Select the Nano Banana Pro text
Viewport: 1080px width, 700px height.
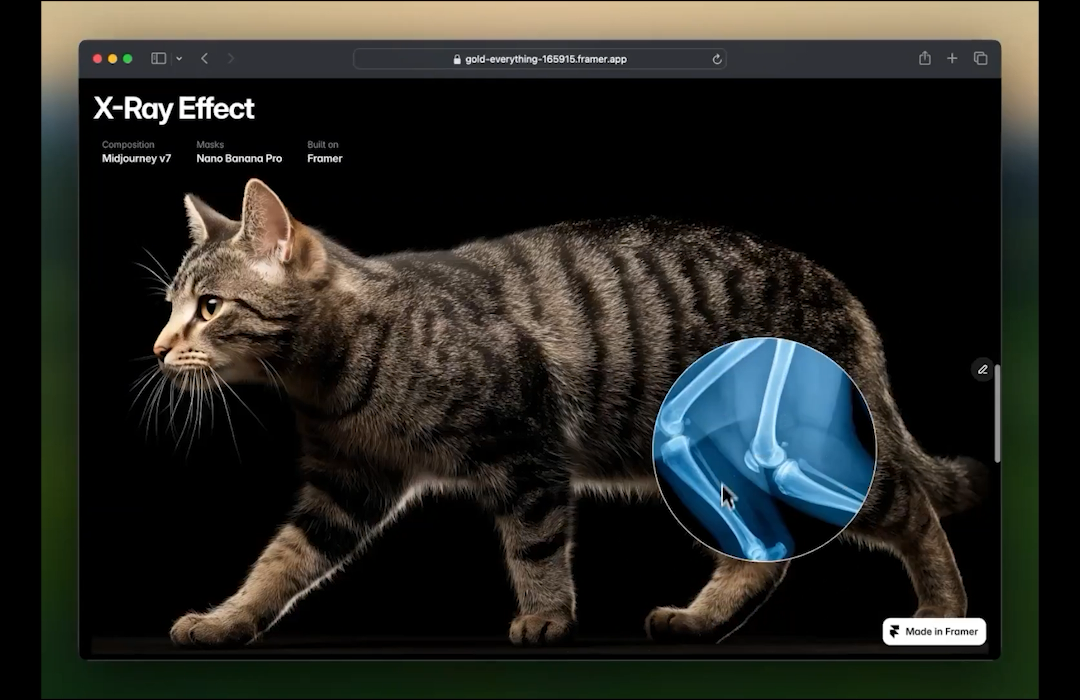239,159
